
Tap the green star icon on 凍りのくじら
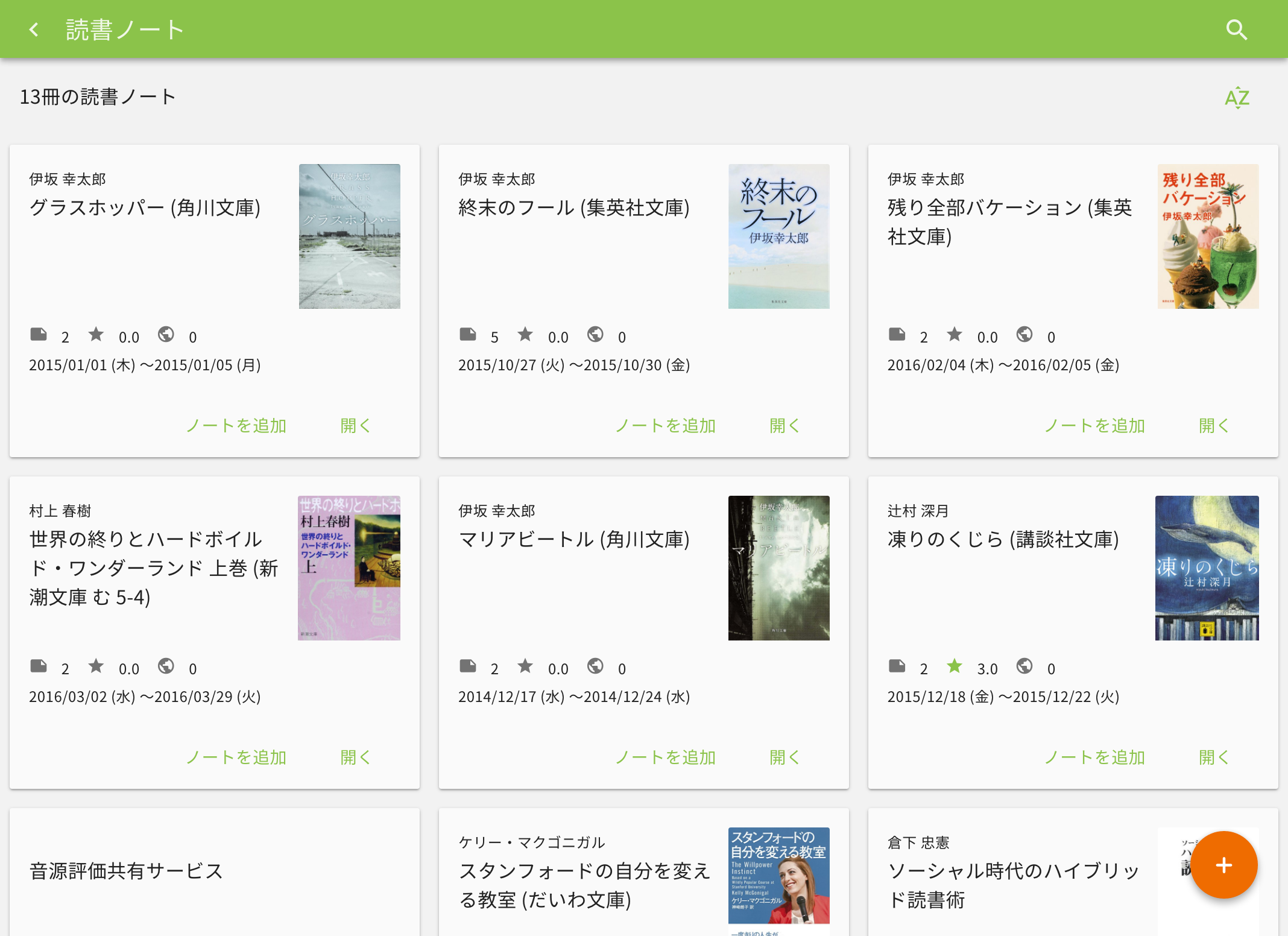(x=955, y=666)
